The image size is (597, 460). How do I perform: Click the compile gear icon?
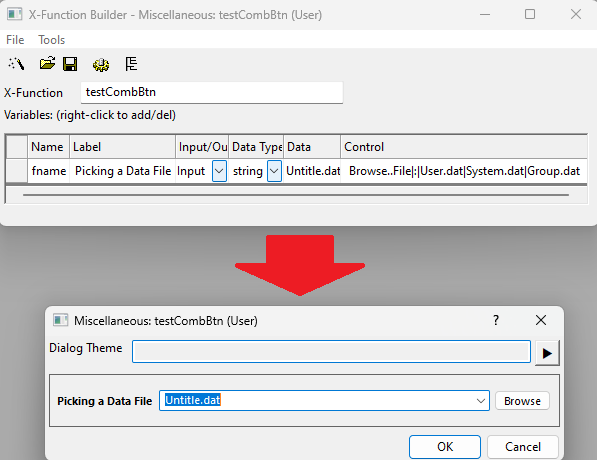click(101, 64)
